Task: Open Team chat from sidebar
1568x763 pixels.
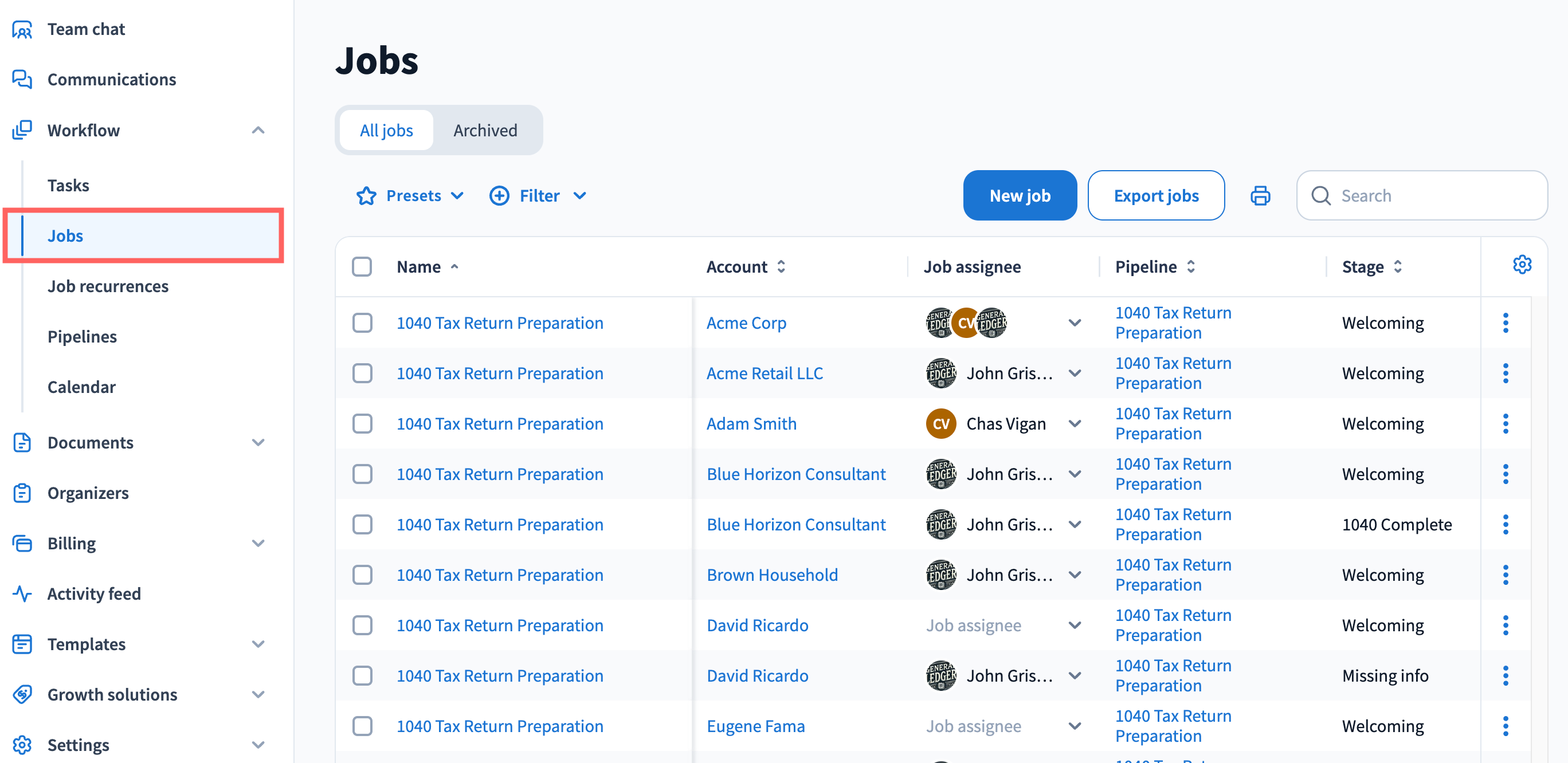Action: coord(86,29)
